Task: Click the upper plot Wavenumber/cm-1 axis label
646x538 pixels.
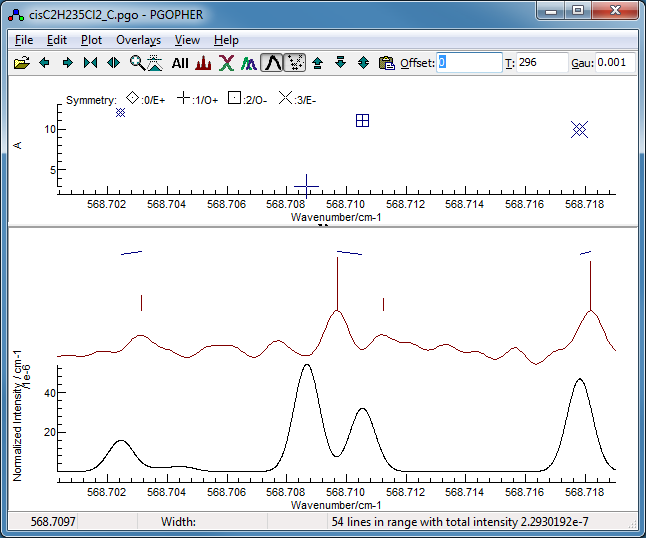Action: (336, 217)
